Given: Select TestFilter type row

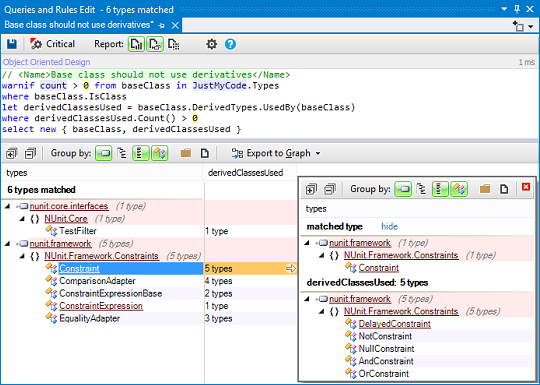Looking at the screenshot, I should [77, 231].
